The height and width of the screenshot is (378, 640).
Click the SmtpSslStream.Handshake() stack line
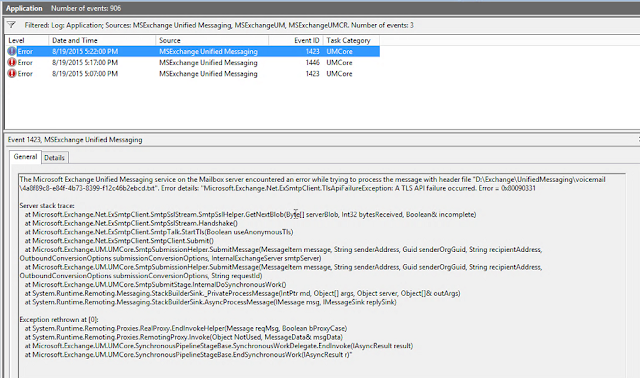(x=131, y=223)
